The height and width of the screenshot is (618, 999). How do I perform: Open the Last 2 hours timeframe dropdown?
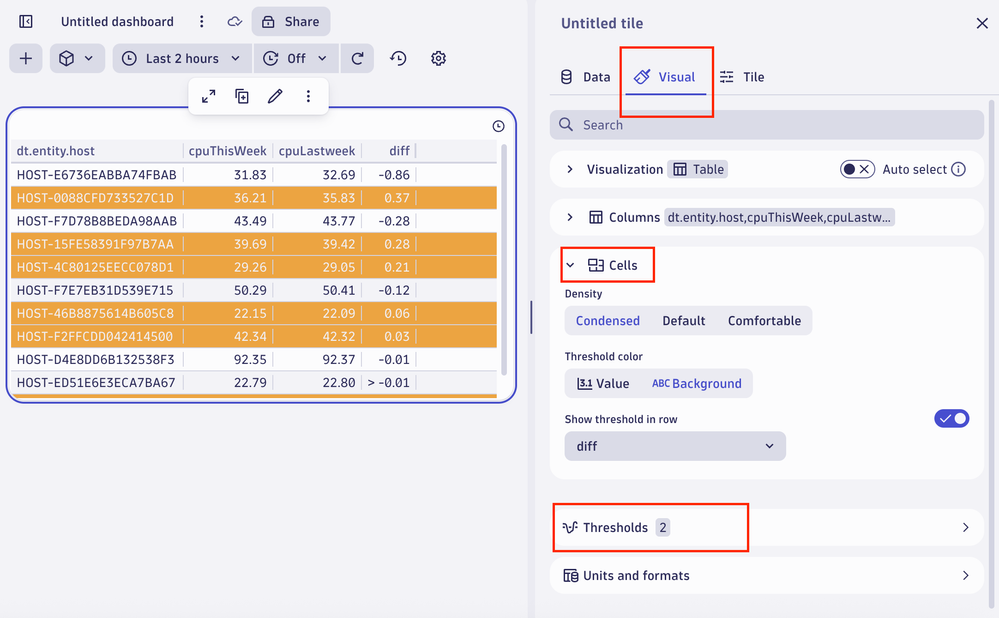tap(181, 58)
